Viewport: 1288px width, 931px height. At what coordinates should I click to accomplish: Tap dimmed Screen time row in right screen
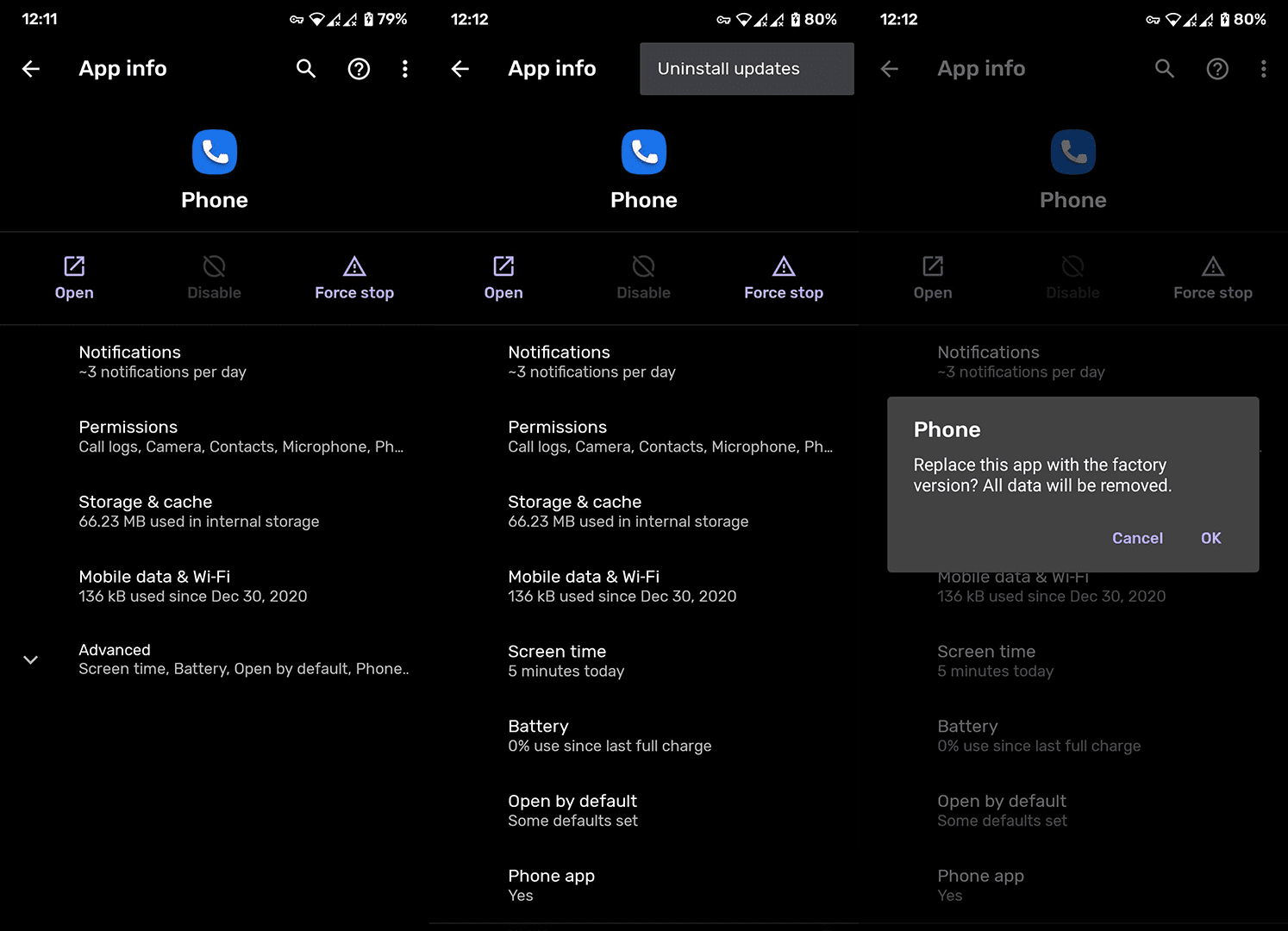[x=1073, y=661]
